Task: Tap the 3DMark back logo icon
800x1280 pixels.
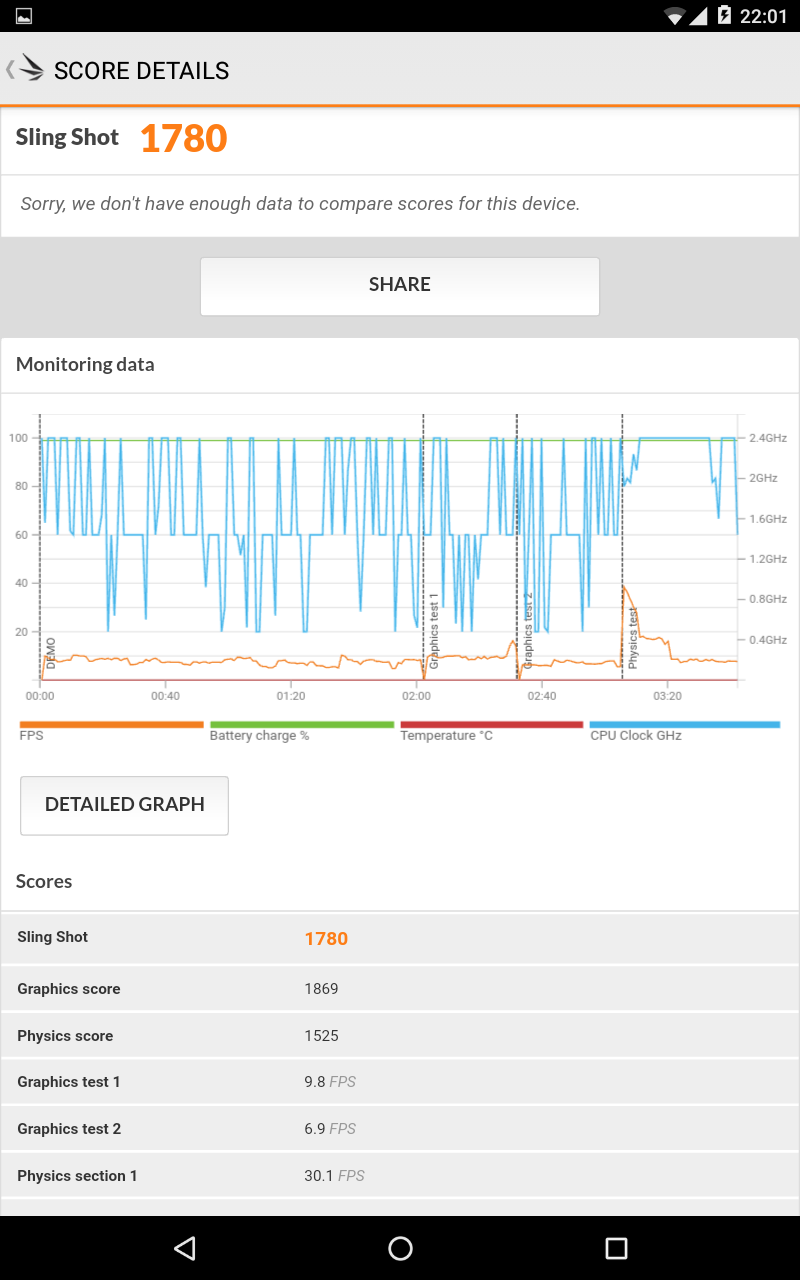Action: click(25, 69)
